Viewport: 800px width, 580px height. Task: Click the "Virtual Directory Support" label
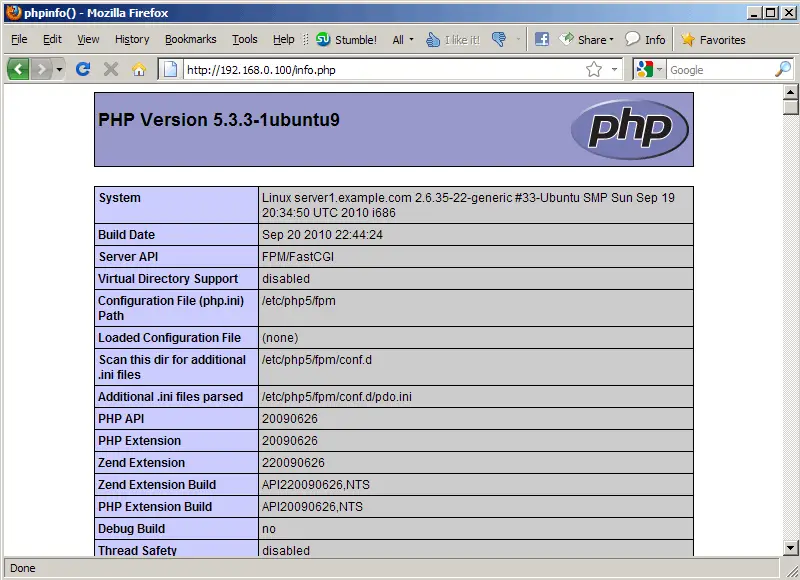pos(168,279)
